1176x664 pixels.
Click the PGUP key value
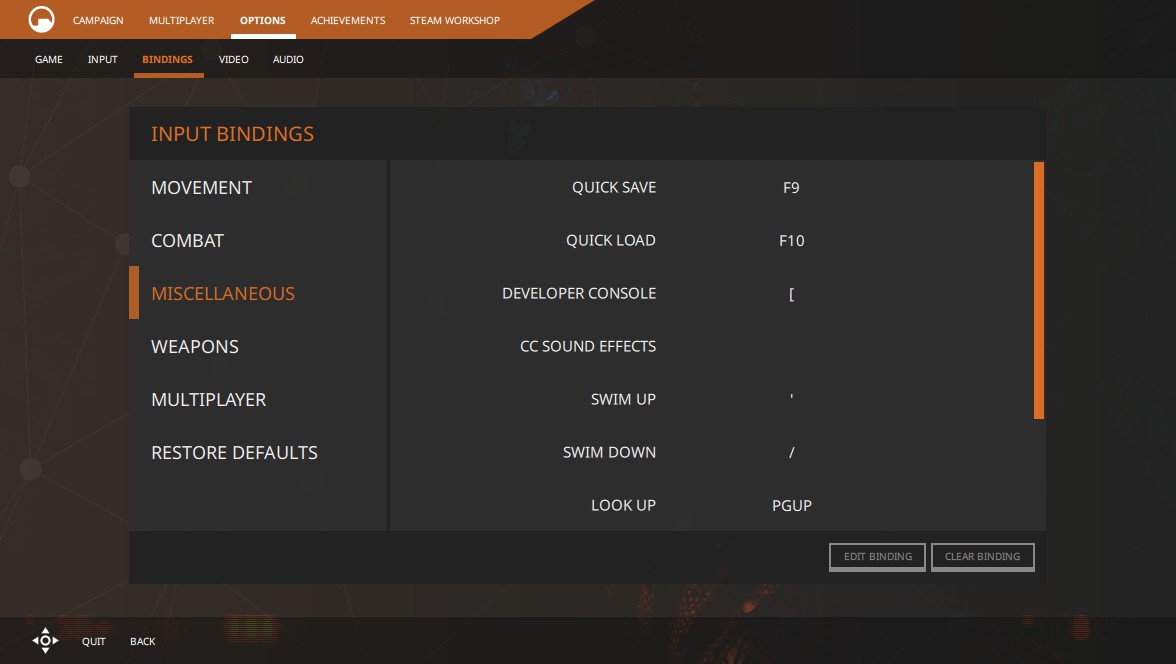(x=792, y=506)
